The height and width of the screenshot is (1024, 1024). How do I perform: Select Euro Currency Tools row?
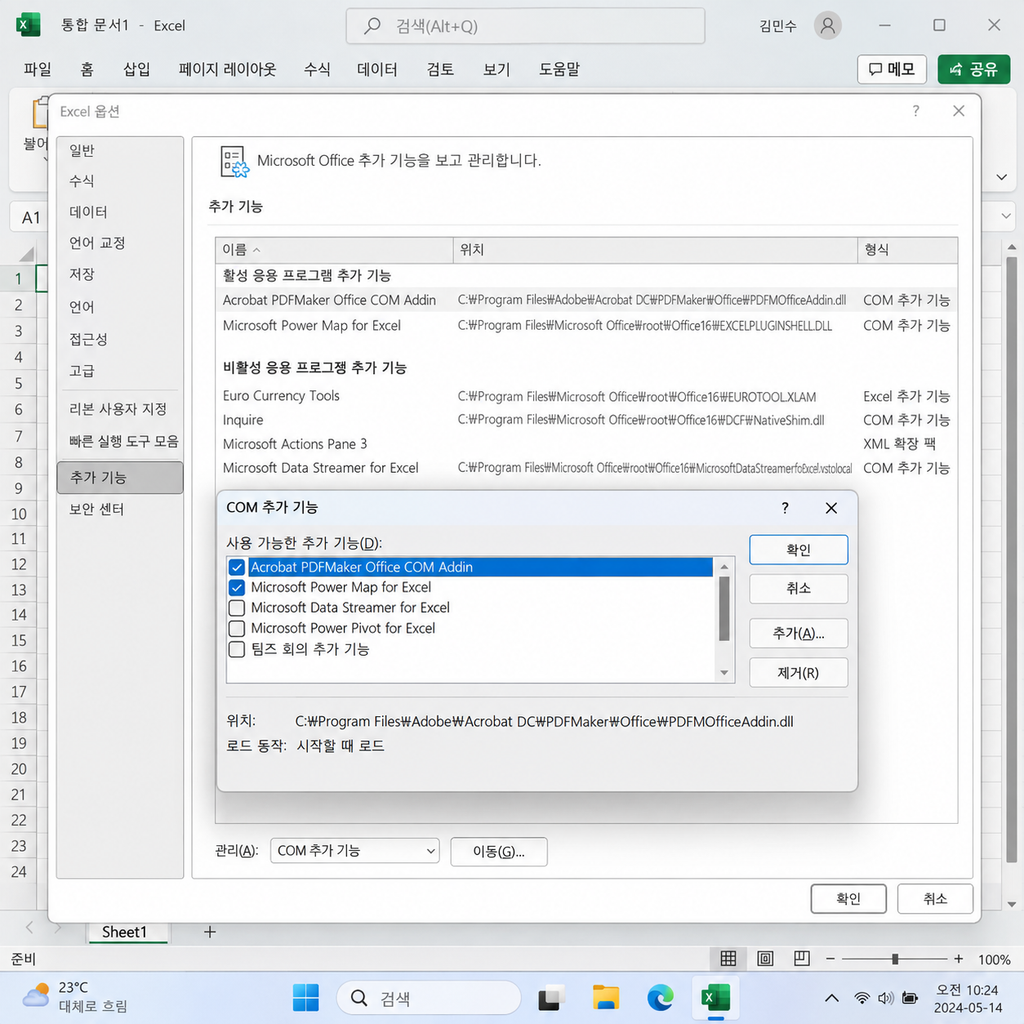tap(586, 396)
